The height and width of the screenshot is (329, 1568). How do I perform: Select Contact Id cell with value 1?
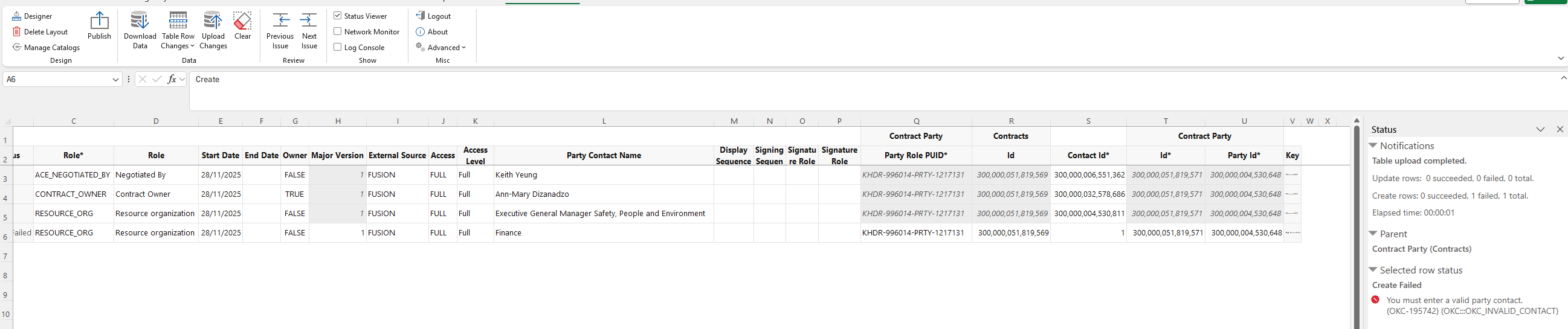pyautogui.click(x=1088, y=233)
